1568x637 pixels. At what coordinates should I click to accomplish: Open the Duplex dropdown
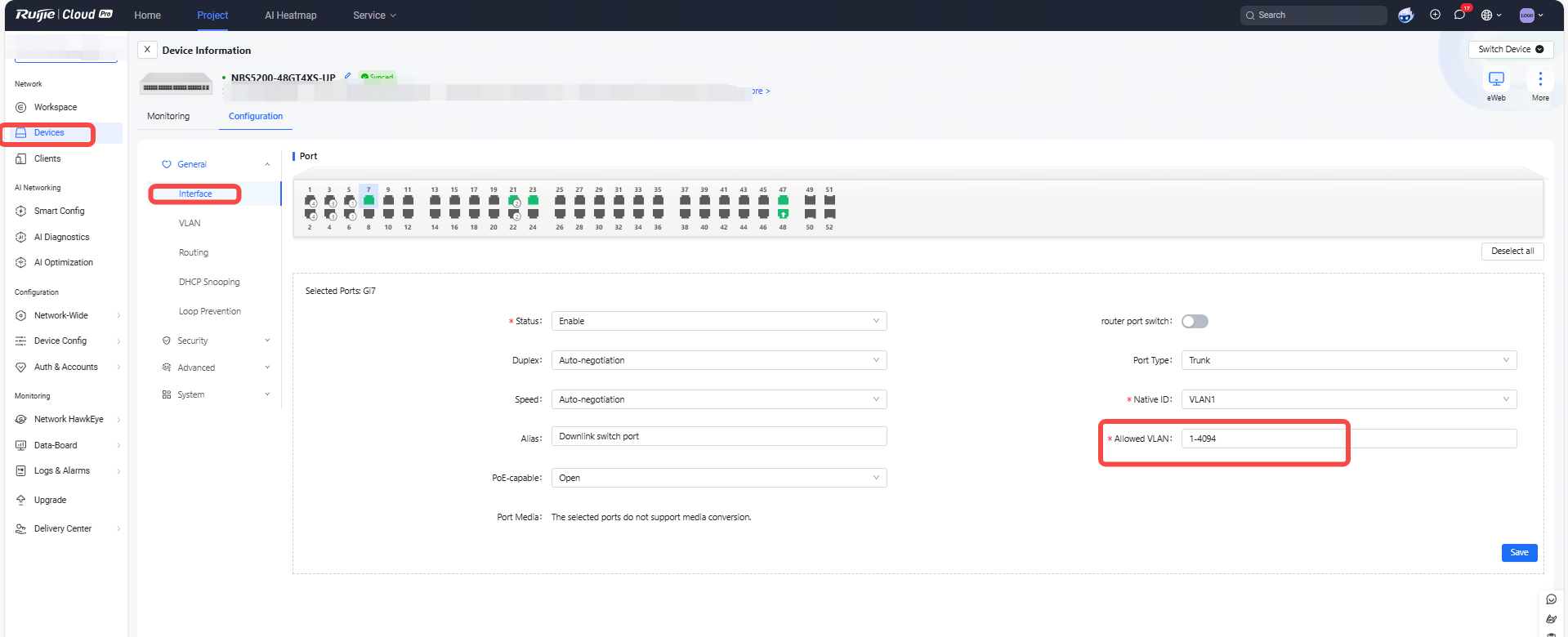click(x=719, y=360)
